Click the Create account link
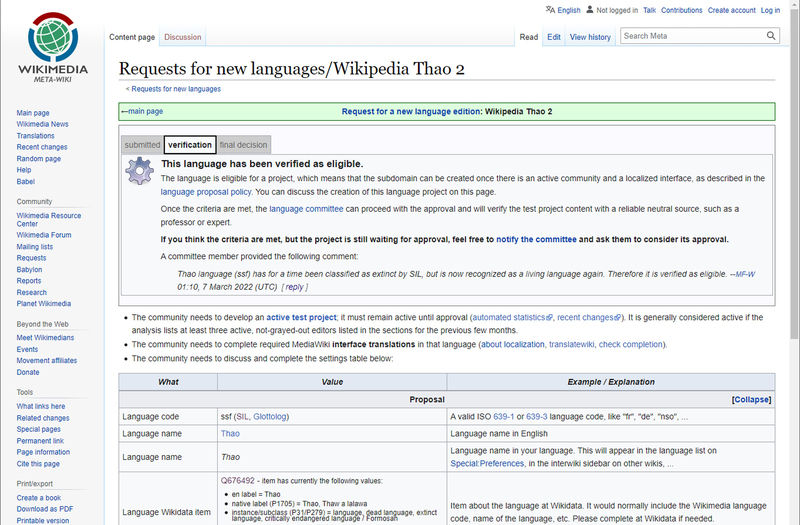800x525 pixels. [731, 10]
